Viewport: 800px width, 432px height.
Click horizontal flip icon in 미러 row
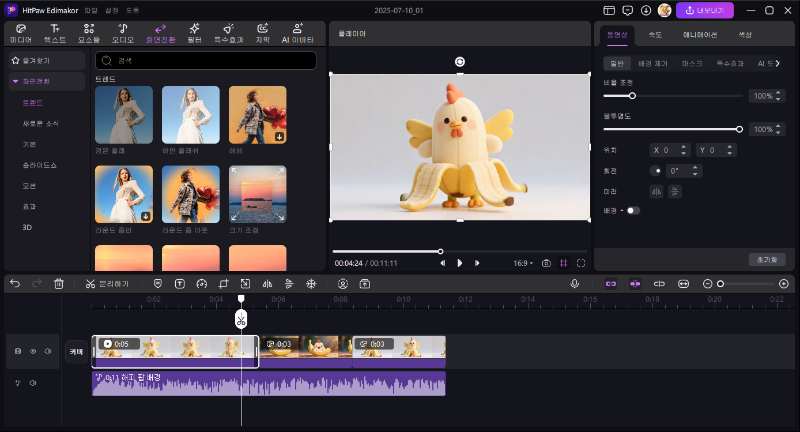pos(656,191)
